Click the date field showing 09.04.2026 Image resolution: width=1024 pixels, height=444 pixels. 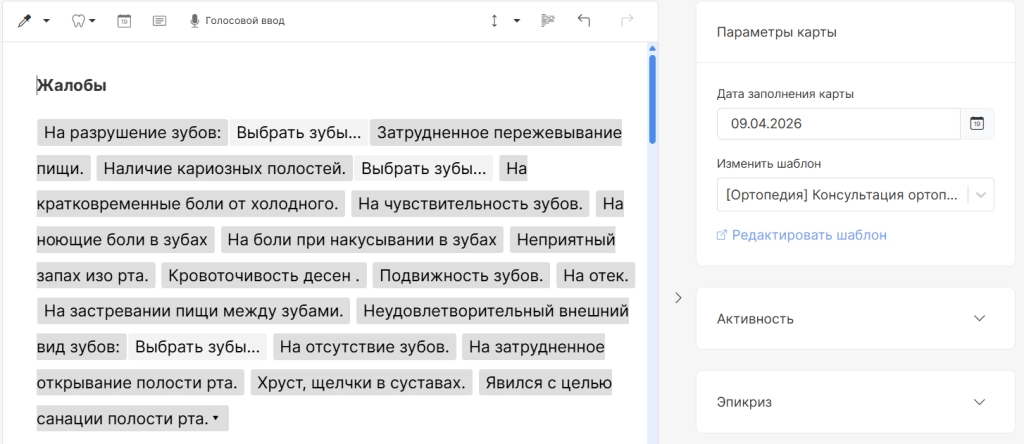(x=838, y=124)
